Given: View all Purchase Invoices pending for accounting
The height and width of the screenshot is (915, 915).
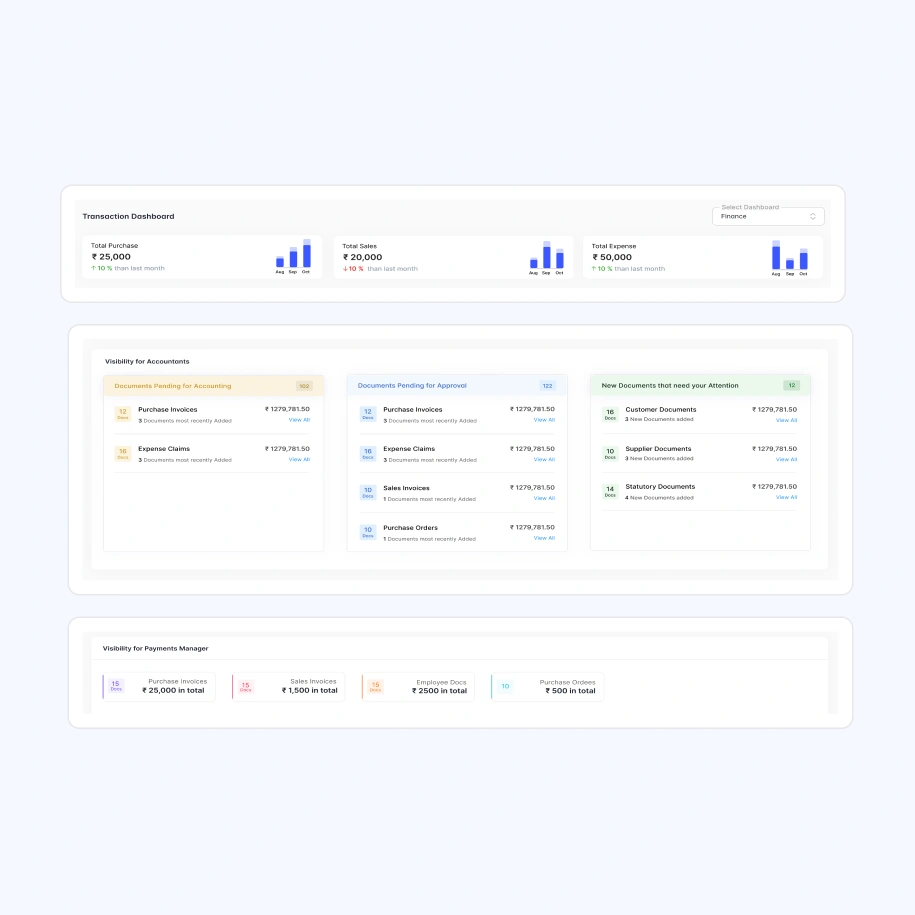Looking at the screenshot, I should [x=299, y=420].
